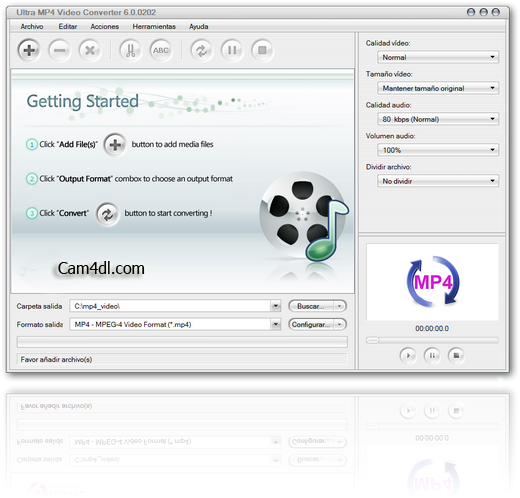Play the preview video

pos(408,355)
